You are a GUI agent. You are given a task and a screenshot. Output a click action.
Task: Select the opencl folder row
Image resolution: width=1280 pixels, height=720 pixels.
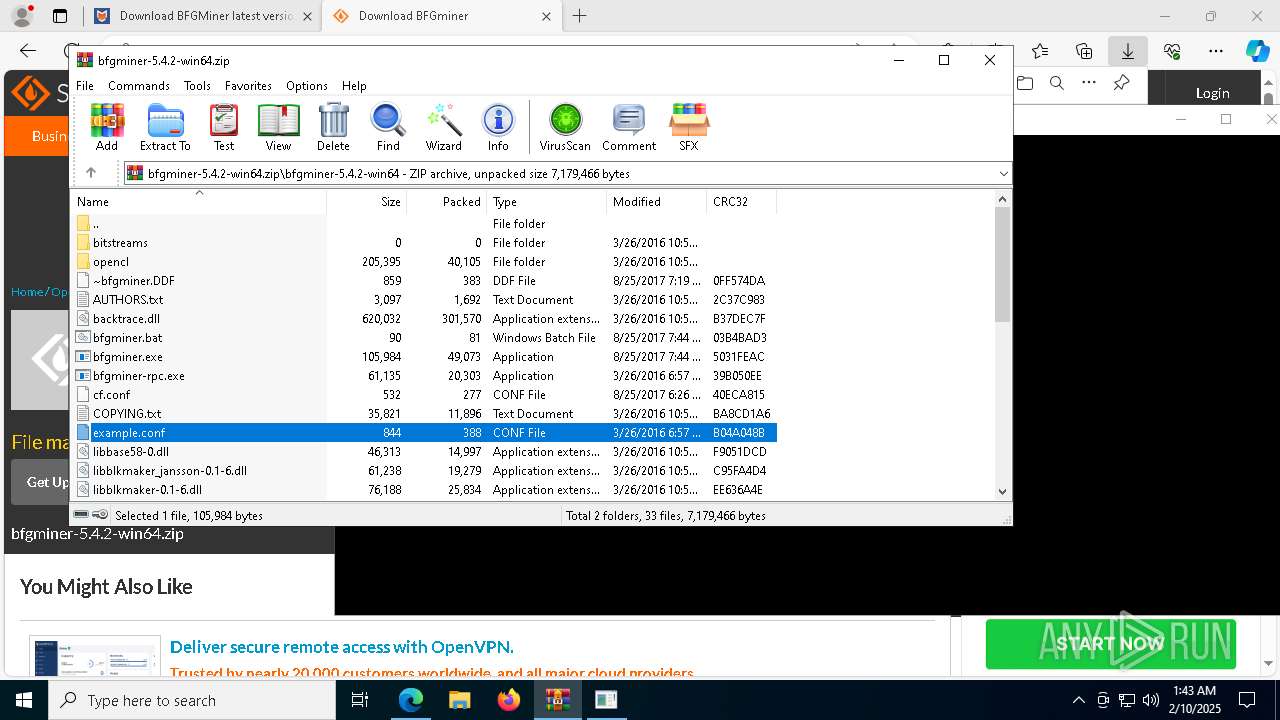424,262
